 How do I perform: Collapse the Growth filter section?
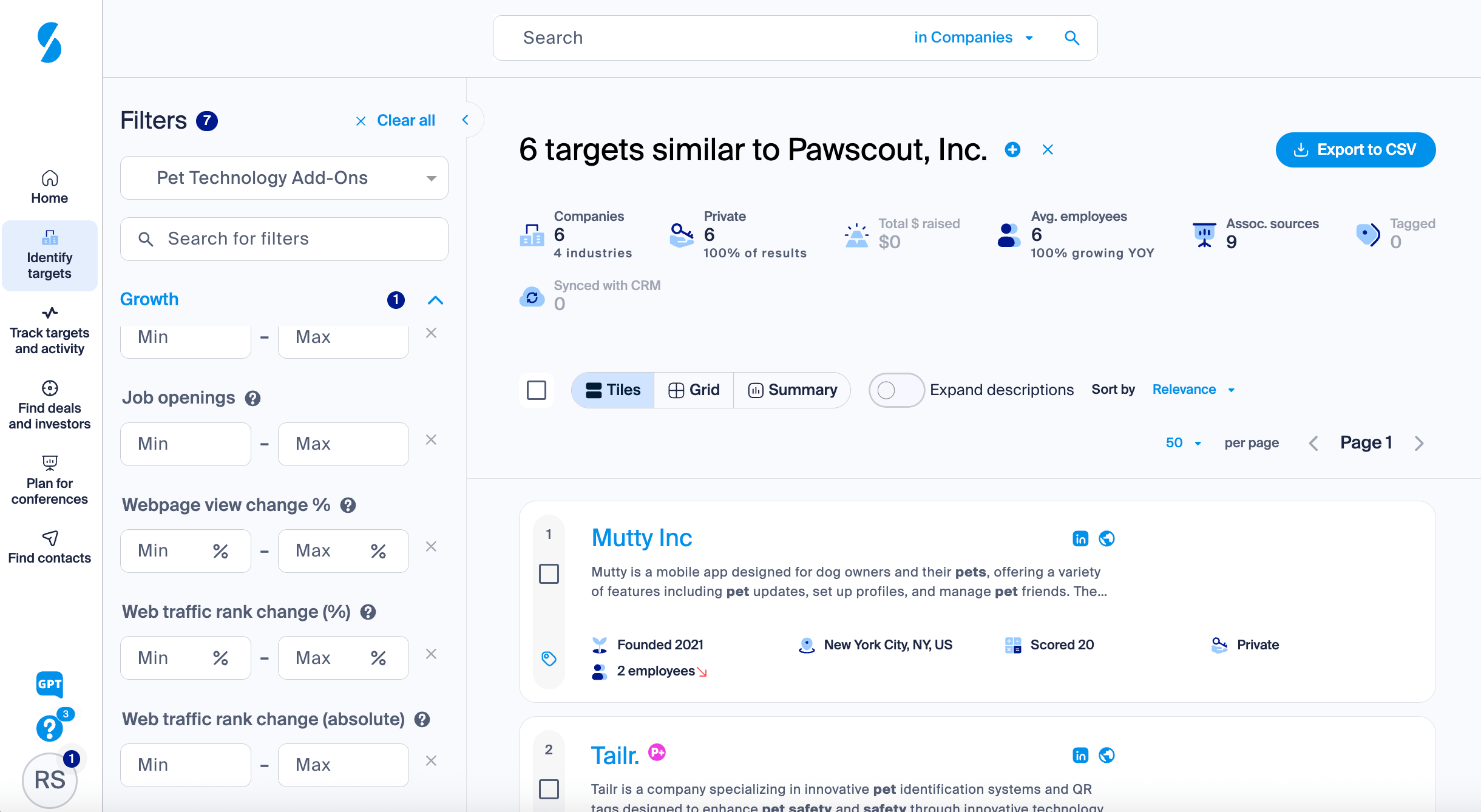435,300
